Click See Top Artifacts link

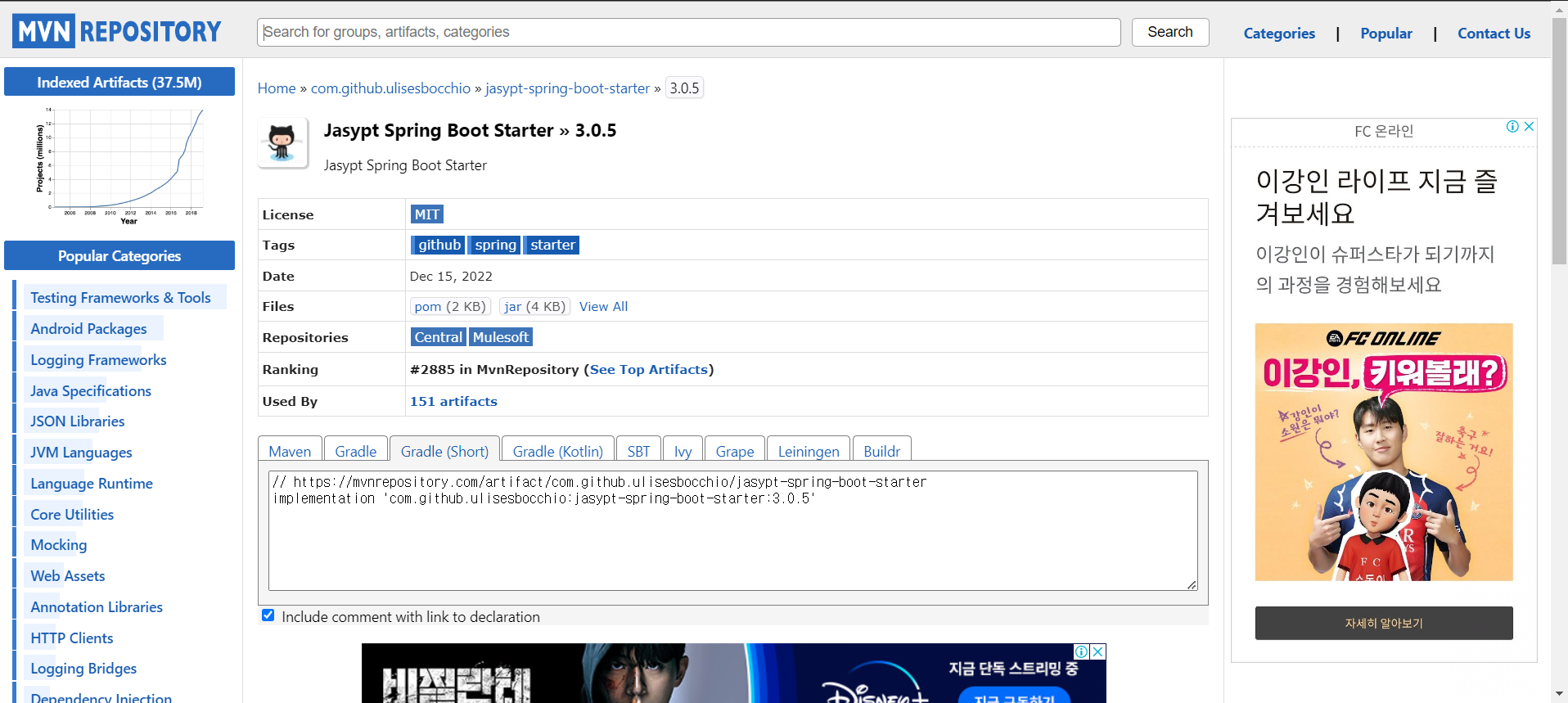[x=648, y=369]
